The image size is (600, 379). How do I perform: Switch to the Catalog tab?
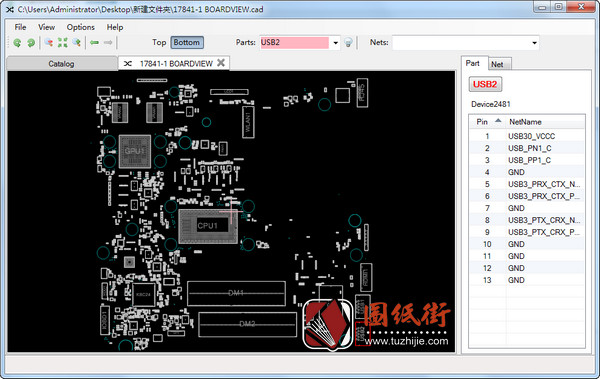[x=61, y=64]
